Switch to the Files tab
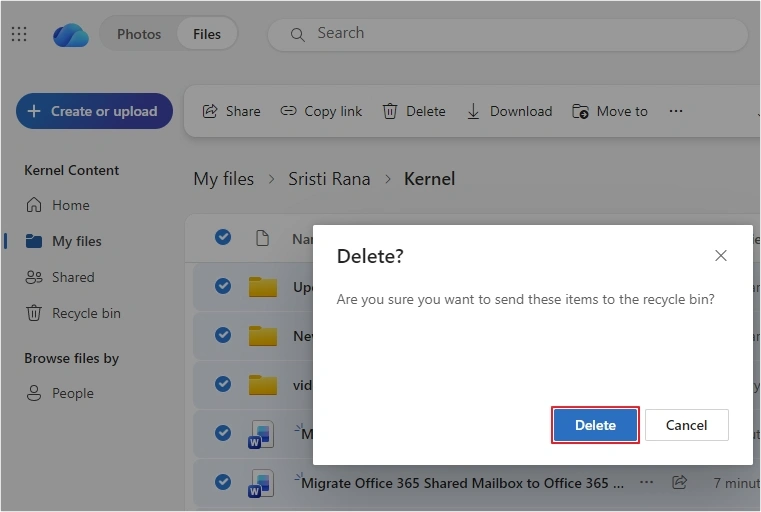 click(207, 34)
